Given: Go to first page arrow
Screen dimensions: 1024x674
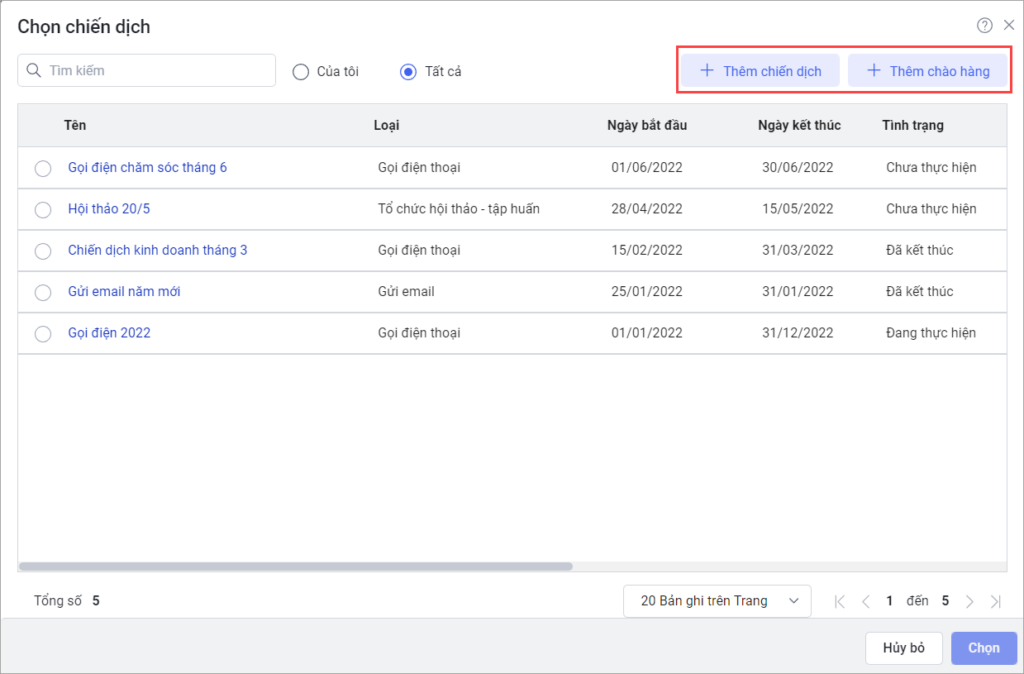Looking at the screenshot, I should click(840, 602).
